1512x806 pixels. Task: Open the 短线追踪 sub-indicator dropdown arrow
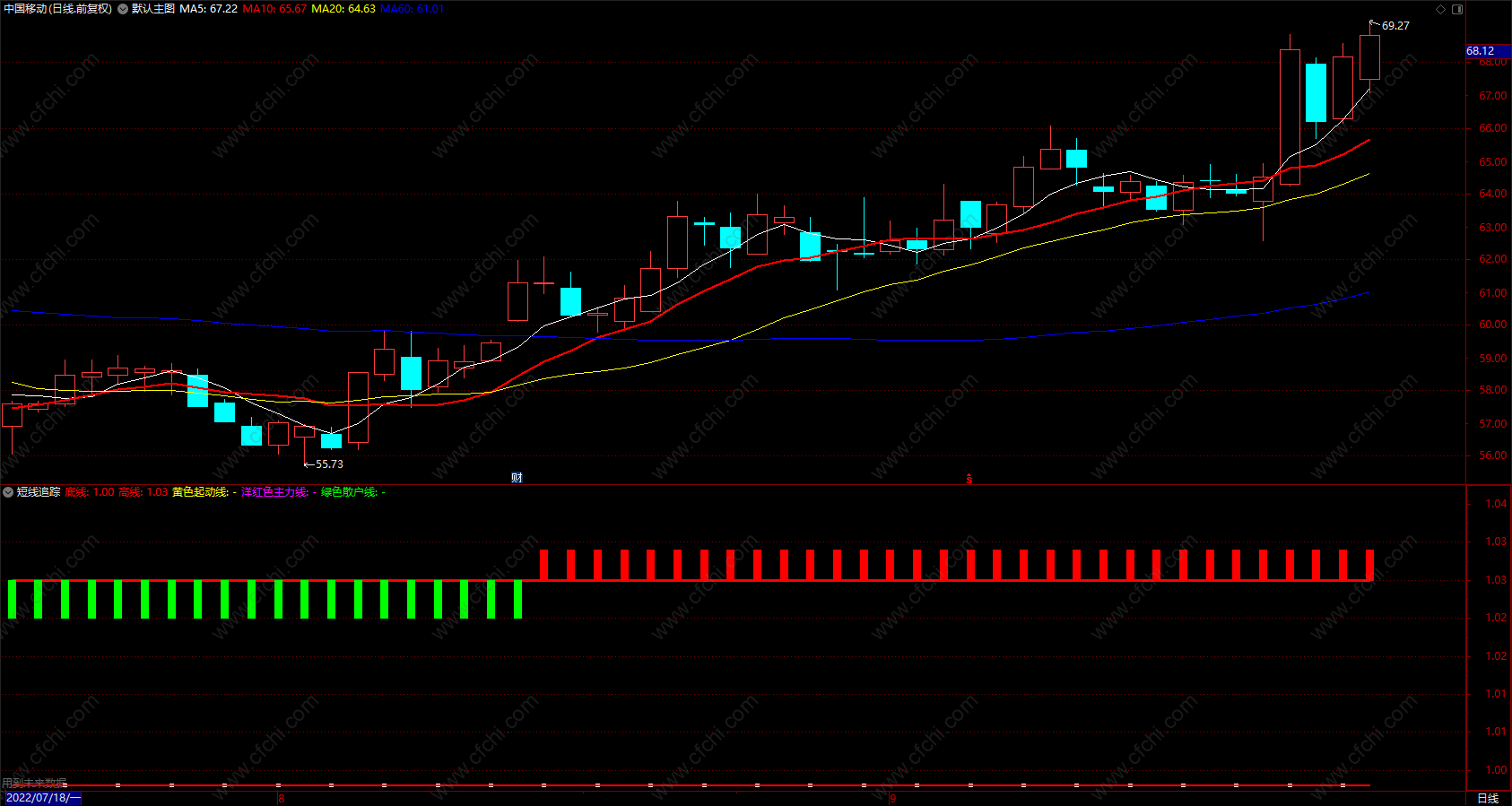8,492
